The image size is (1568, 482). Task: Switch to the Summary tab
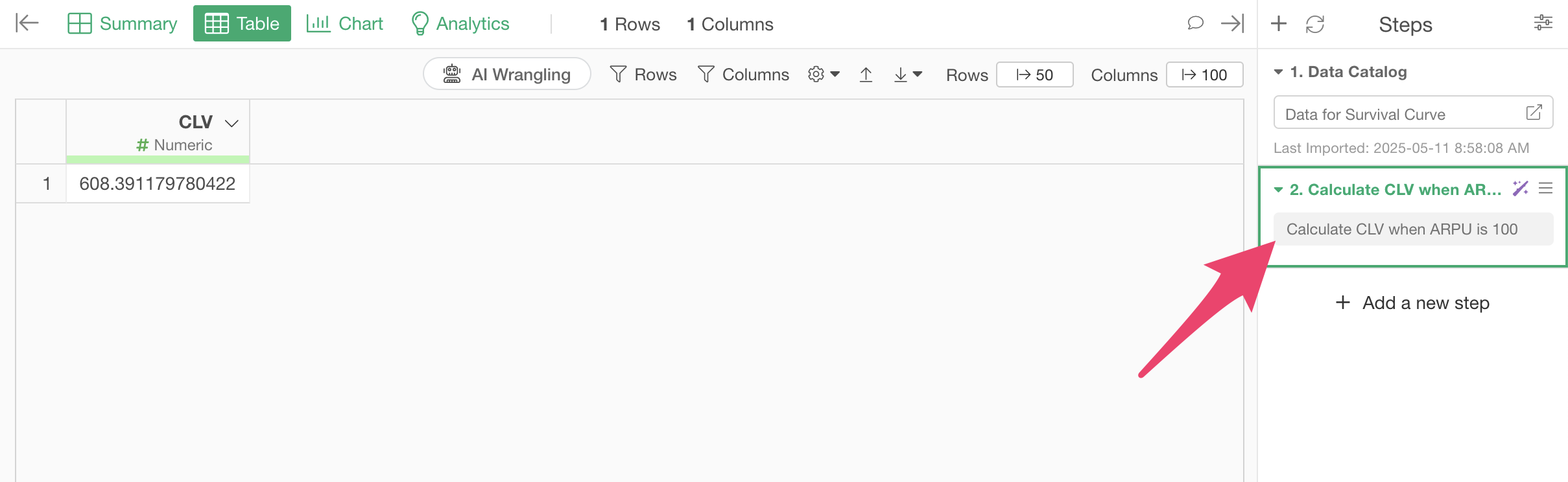tap(123, 23)
